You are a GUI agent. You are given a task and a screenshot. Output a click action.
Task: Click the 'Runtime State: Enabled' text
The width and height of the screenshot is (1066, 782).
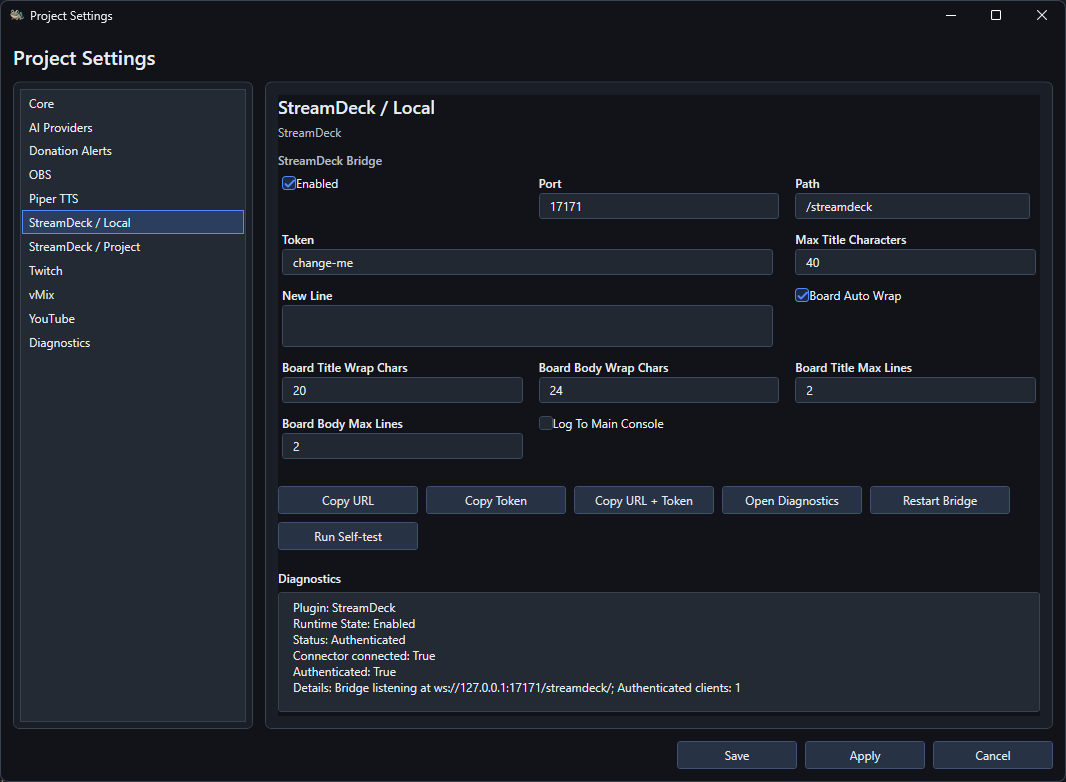coord(354,624)
